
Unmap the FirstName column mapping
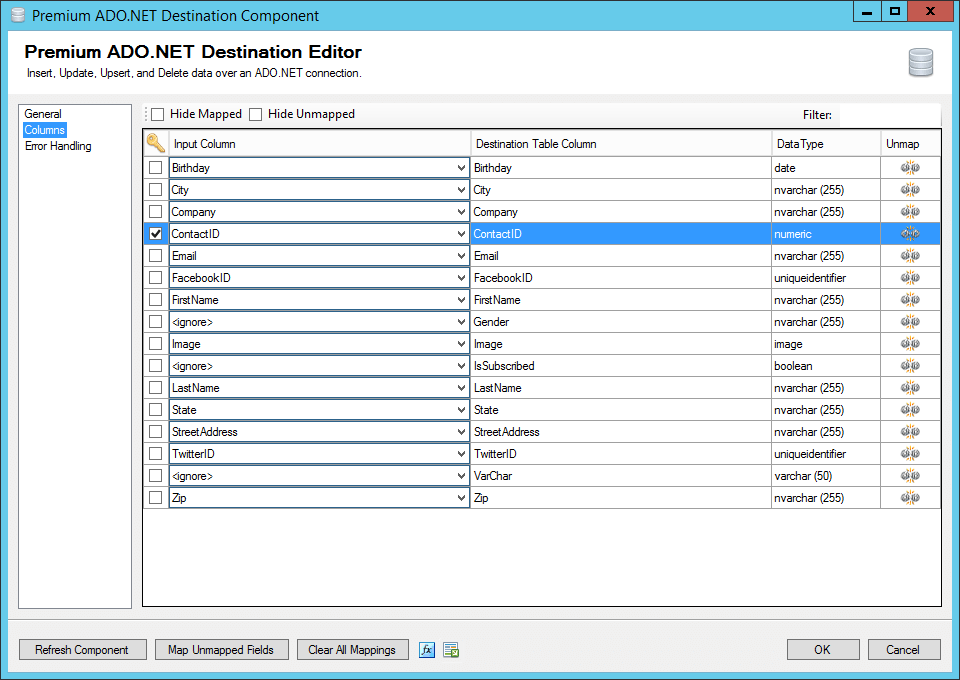[910, 300]
